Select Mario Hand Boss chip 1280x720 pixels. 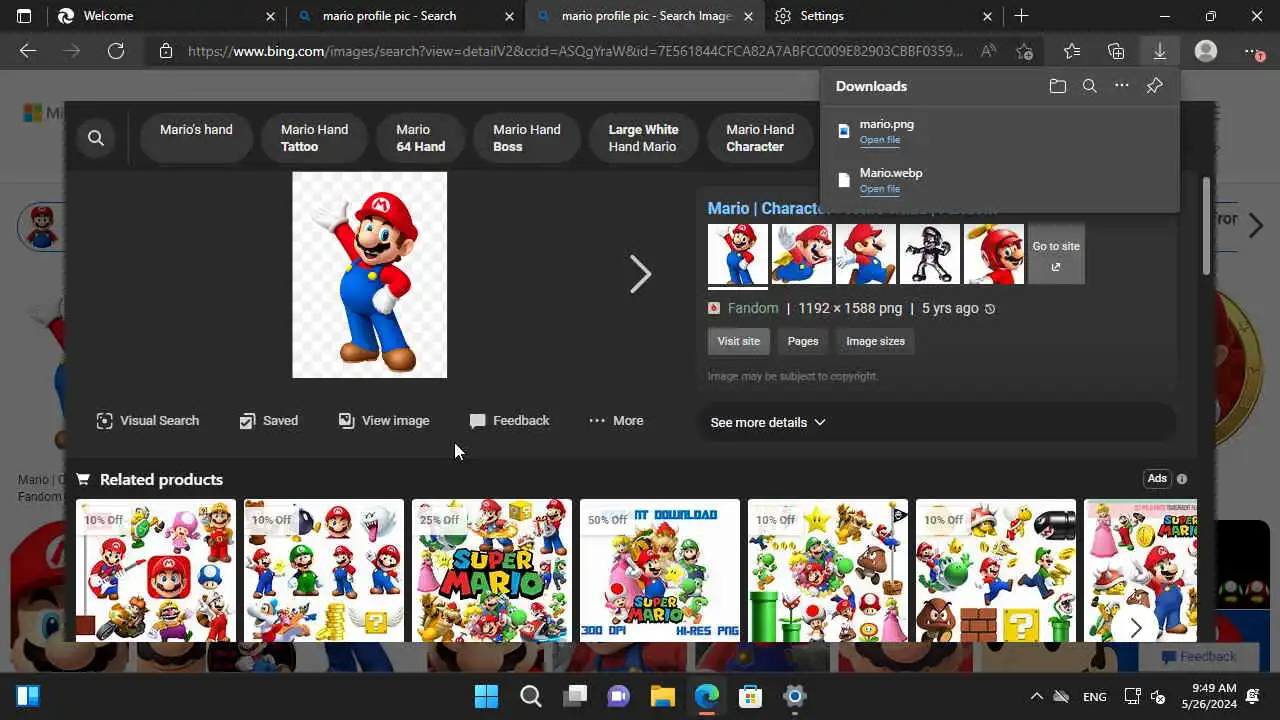coord(526,138)
